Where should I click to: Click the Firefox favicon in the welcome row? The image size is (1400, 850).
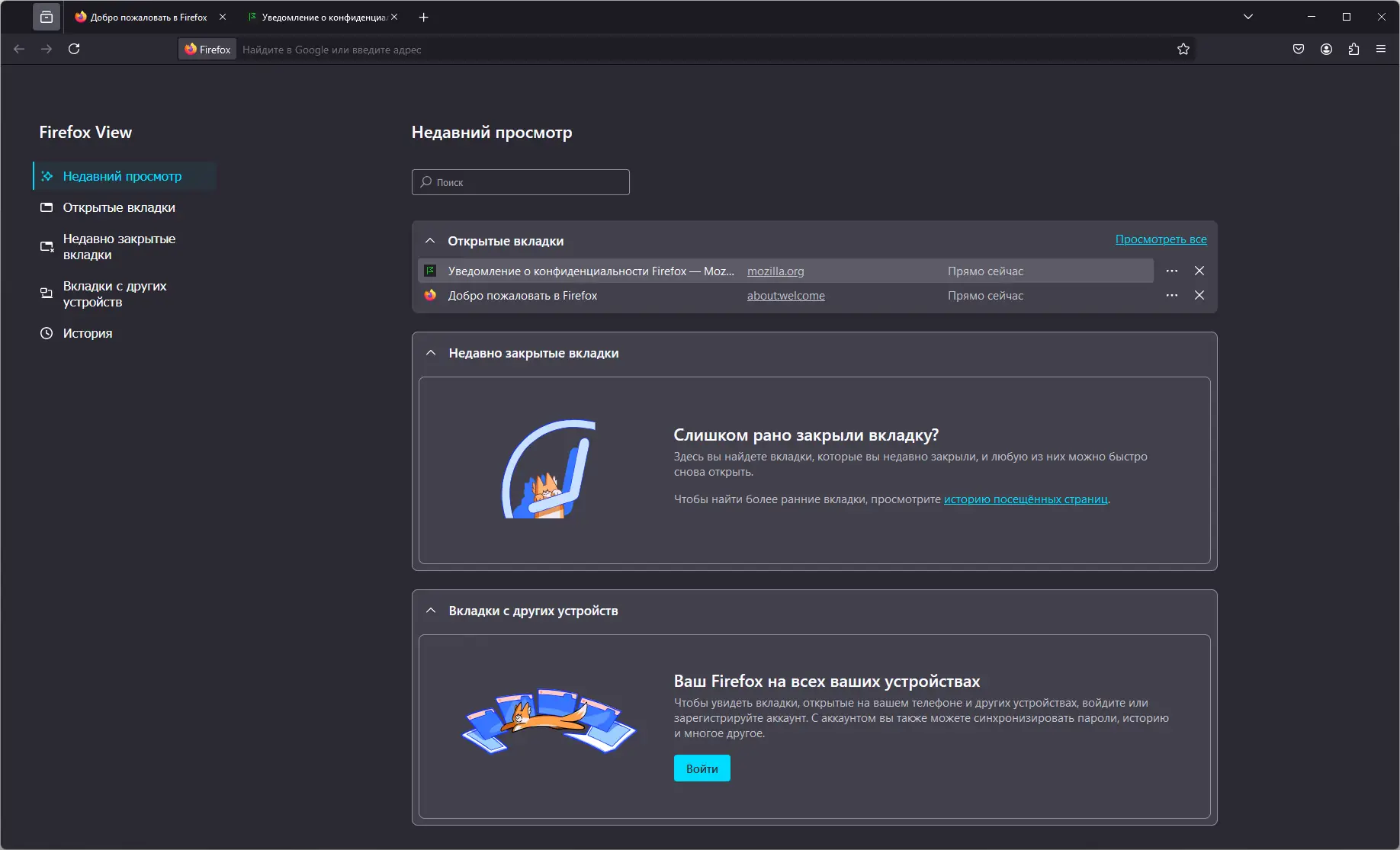(x=430, y=295)
